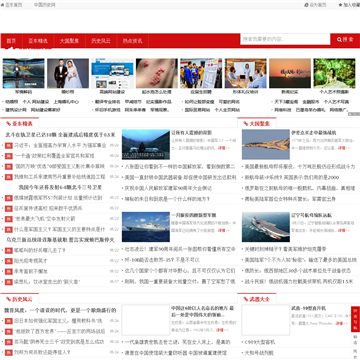Open 热点资讯 in the red navigation bar
The image size is (360, 360).
coord(132,41)
